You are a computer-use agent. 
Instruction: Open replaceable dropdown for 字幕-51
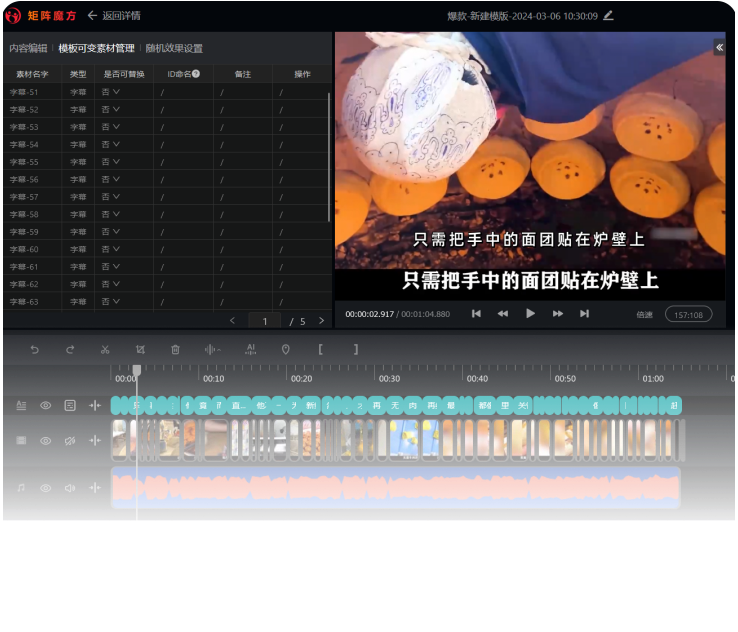(x=111, y=92)
